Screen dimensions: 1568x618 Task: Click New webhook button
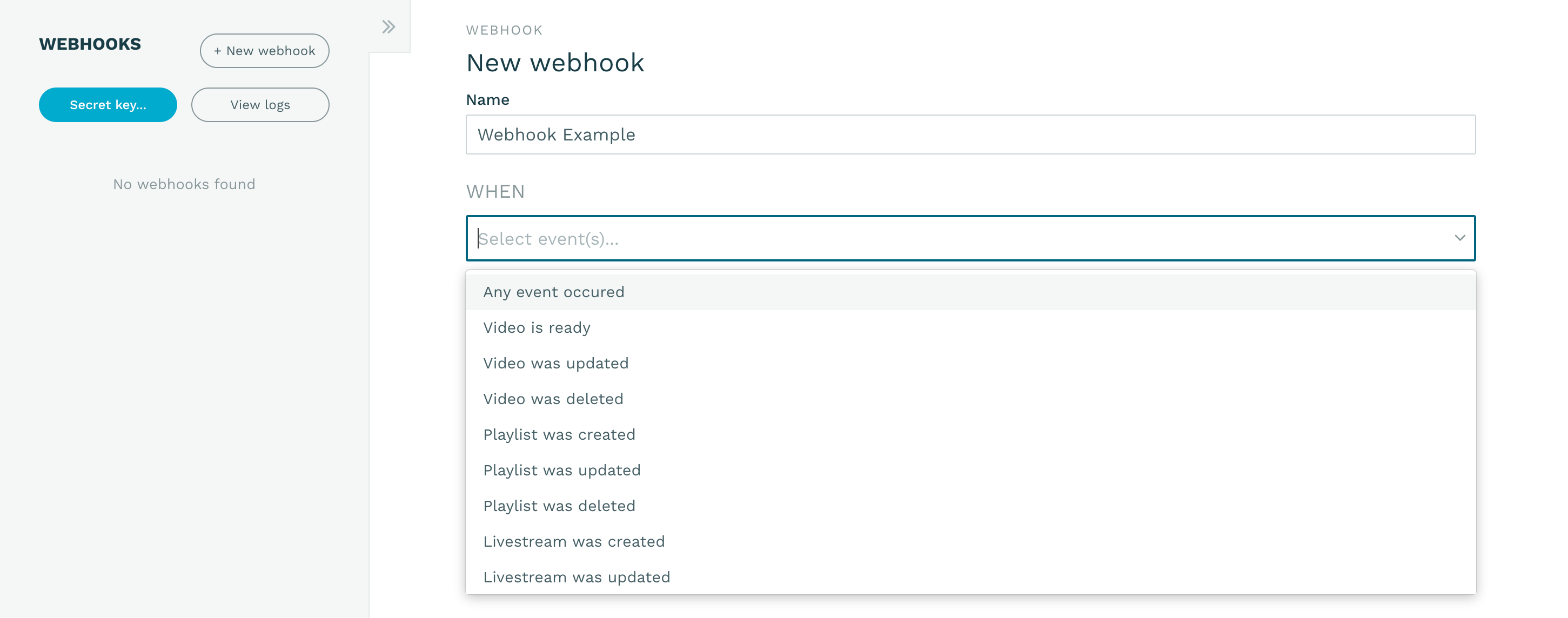[264, 50]
